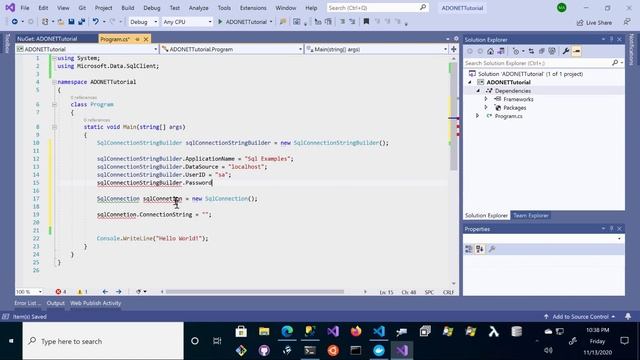Viewport: 640px width, 360px height.
Task: Switch to the NuGet: ADONETTutorial tab
Action: coord(47,39)
